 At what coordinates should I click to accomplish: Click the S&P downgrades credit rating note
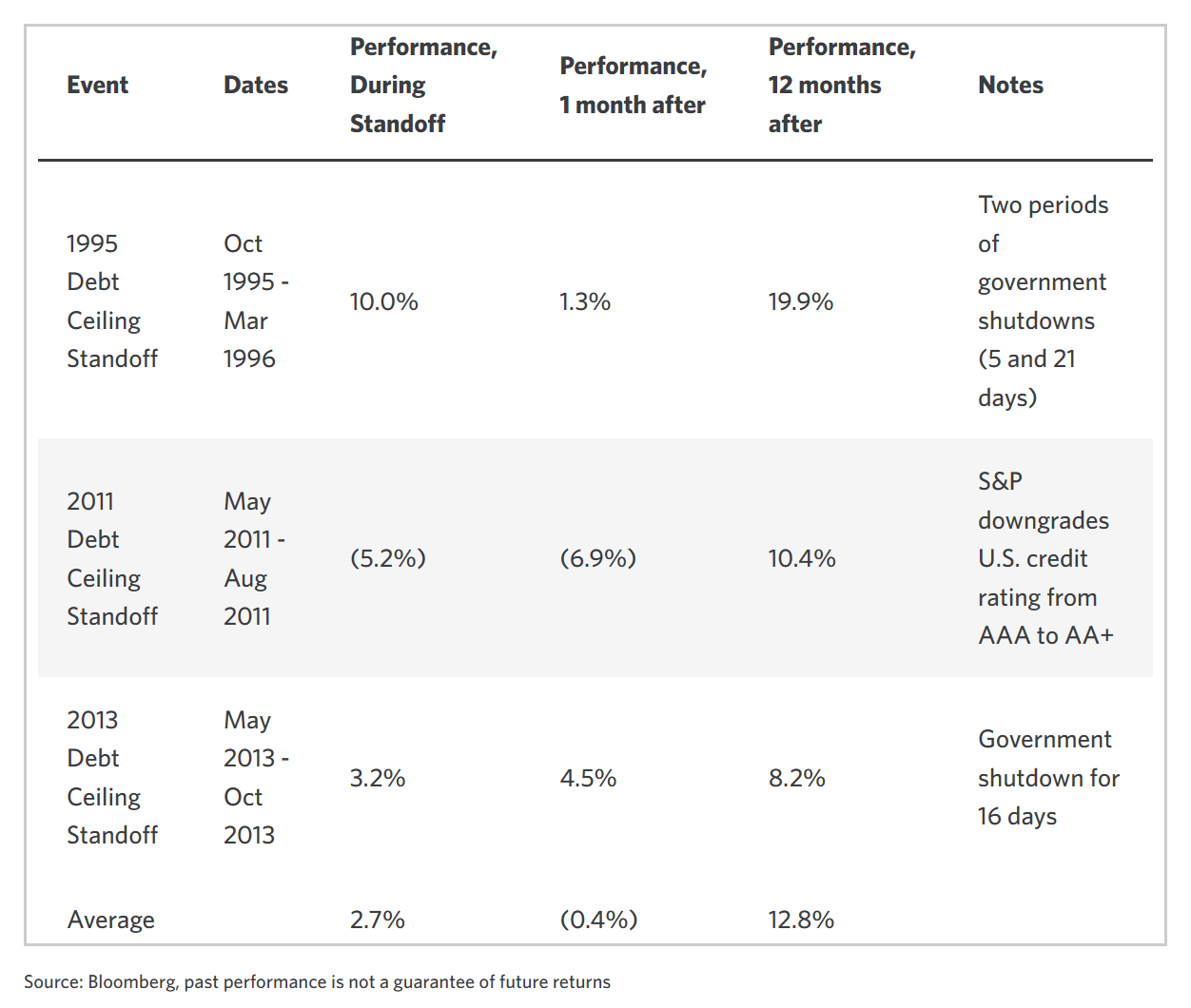1045,559
